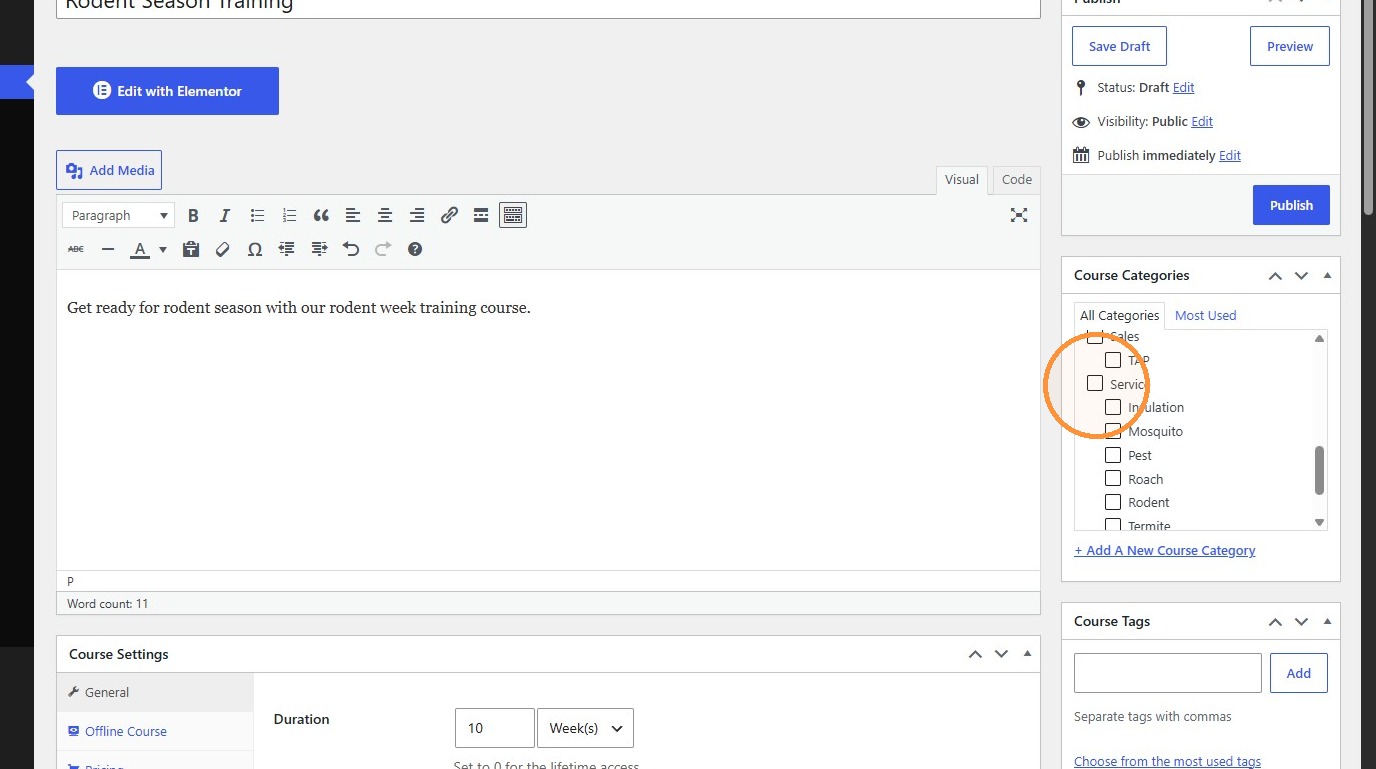Open the special character Omega tool
Image resolution: width=1376 pixels, height=769 pixels.
[255, 249]
